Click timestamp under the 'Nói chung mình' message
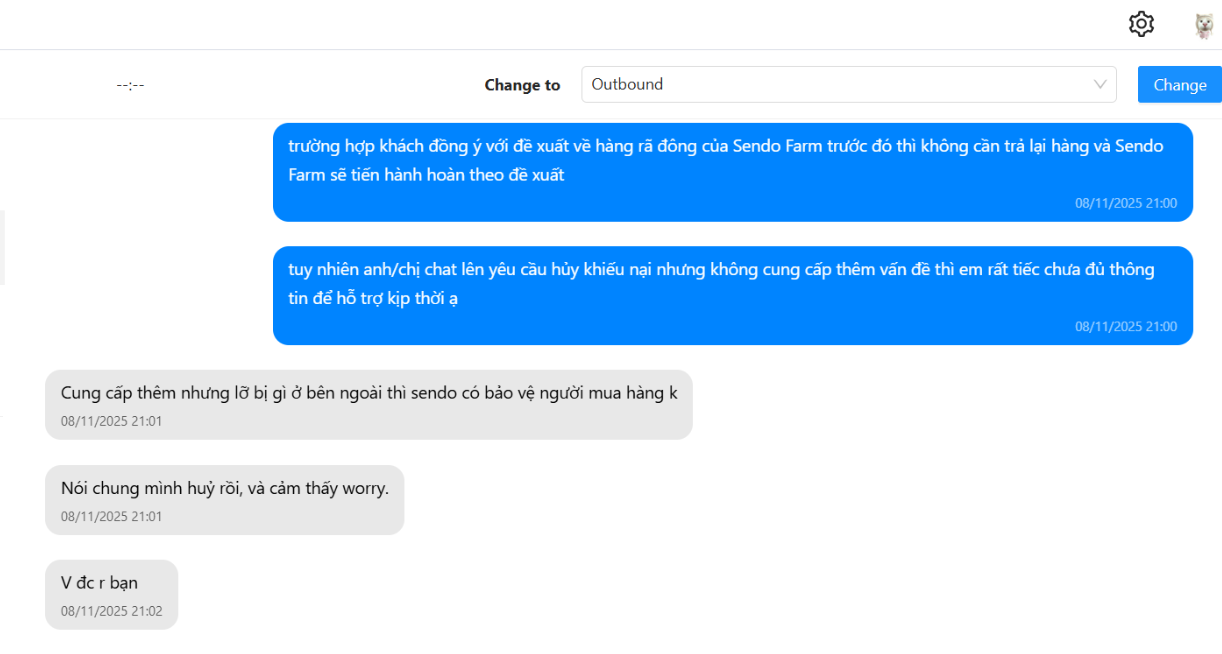The width and height of the screenshot is (1222, 654). tap(111, 517)
